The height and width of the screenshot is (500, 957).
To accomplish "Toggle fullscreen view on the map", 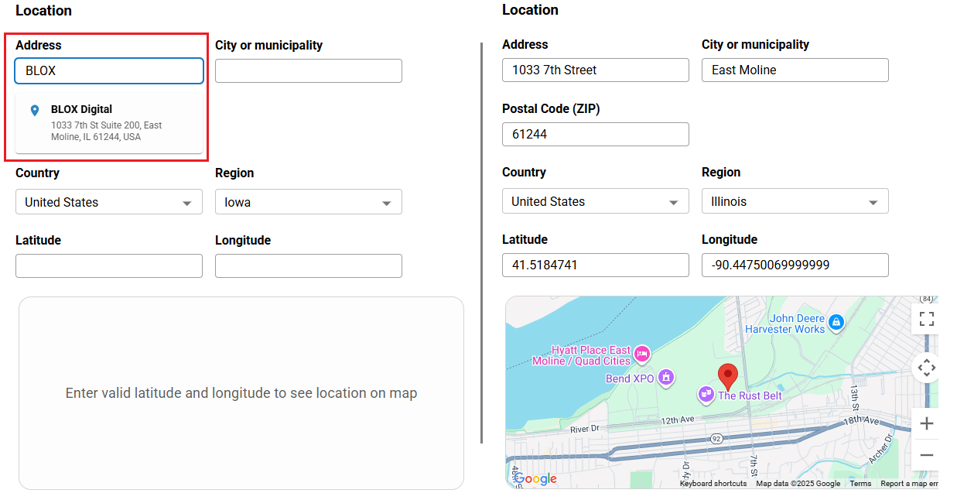I will (926, 319).
